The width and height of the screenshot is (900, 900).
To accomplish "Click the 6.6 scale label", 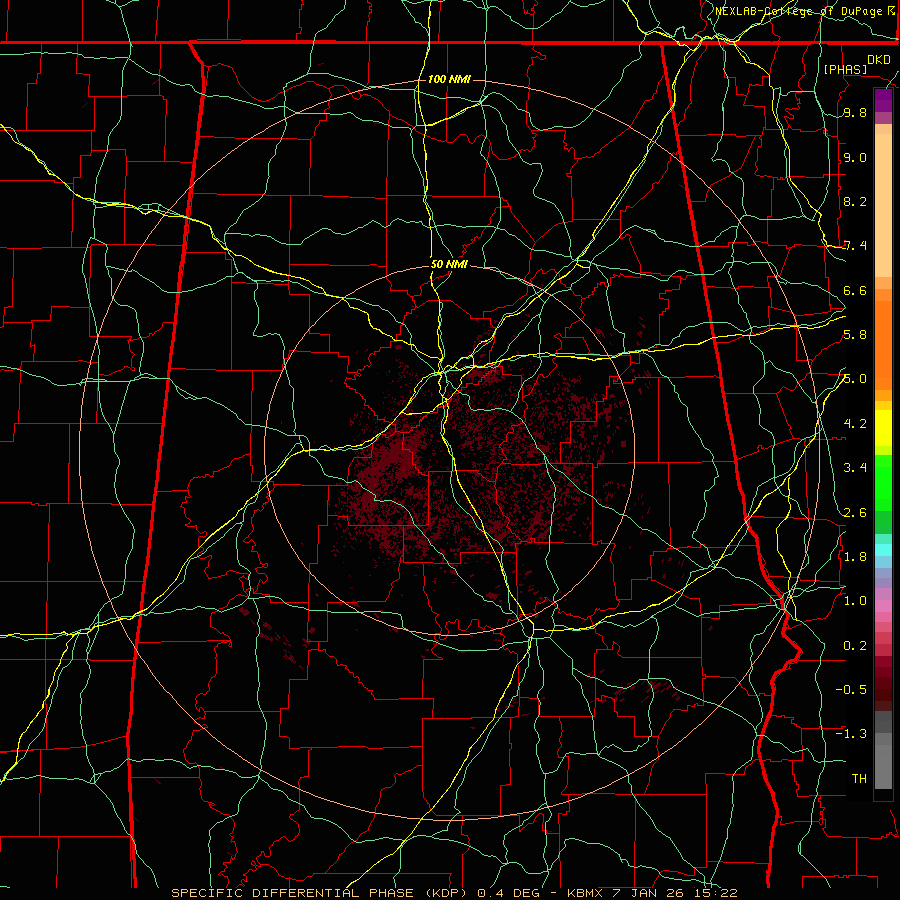I will coord(855,291).
